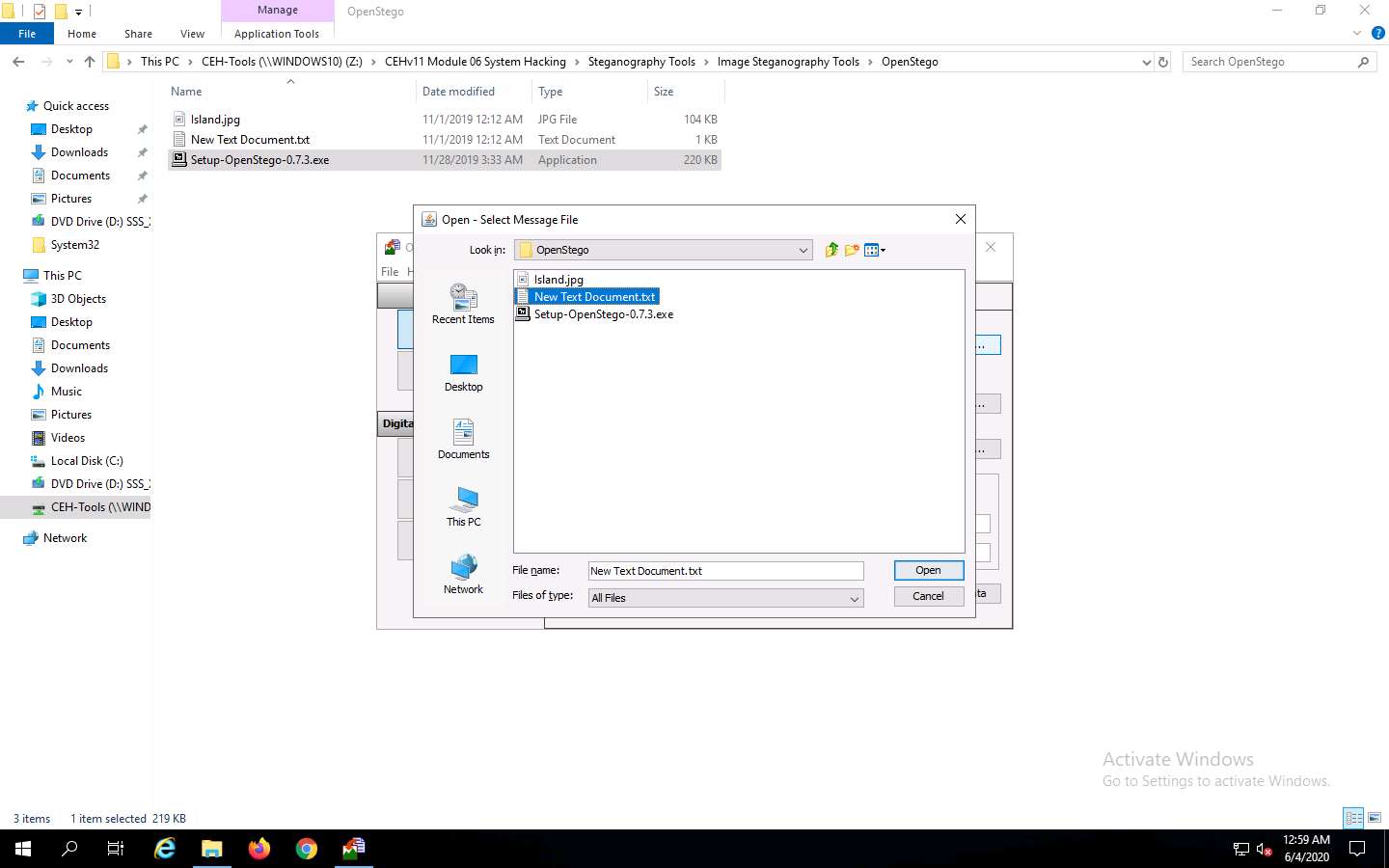Open Network in navigation pane

[65, 538]
